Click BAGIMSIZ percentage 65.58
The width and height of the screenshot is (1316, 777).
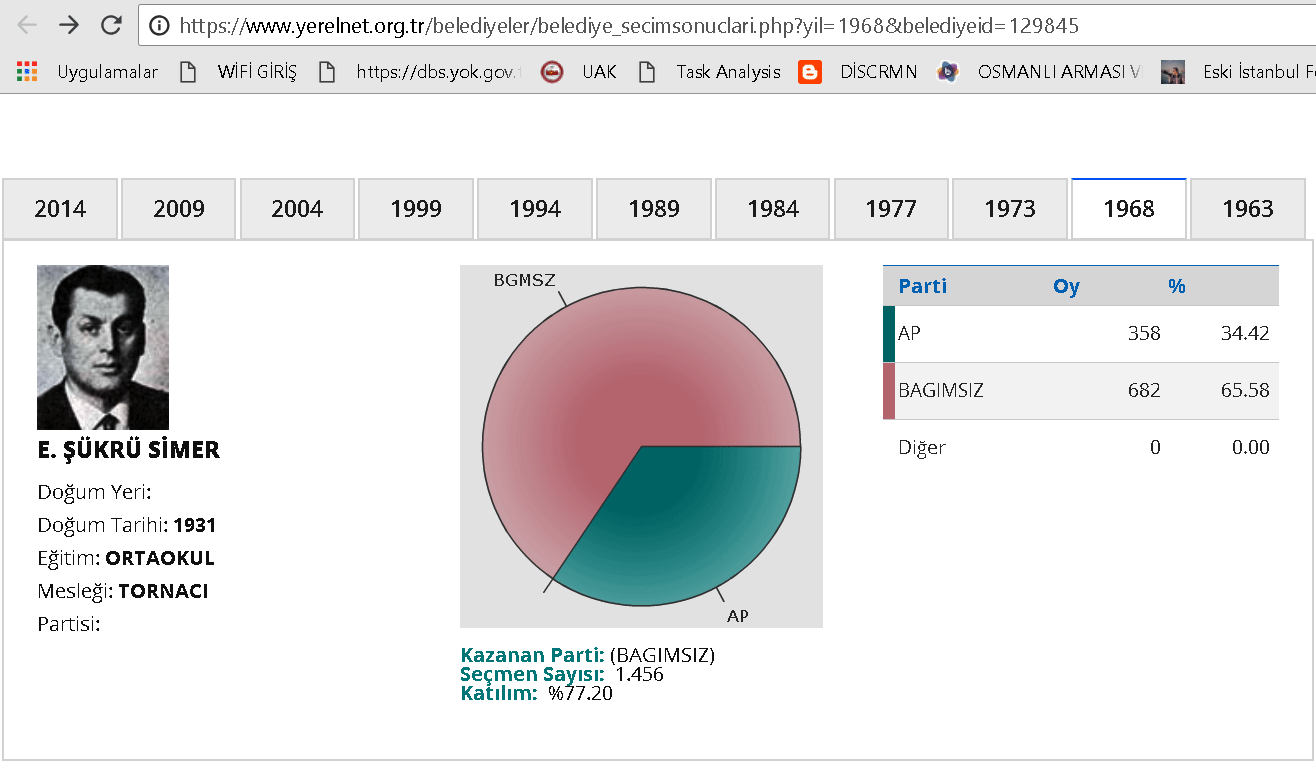[x=1245, y=391]
